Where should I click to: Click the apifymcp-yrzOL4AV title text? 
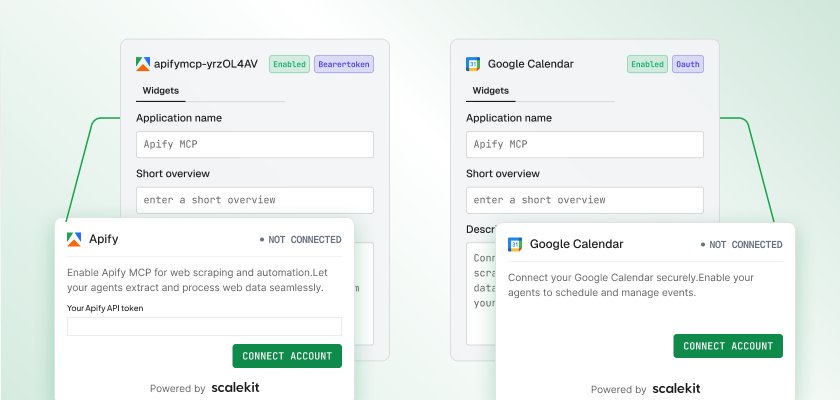(206, 64)
